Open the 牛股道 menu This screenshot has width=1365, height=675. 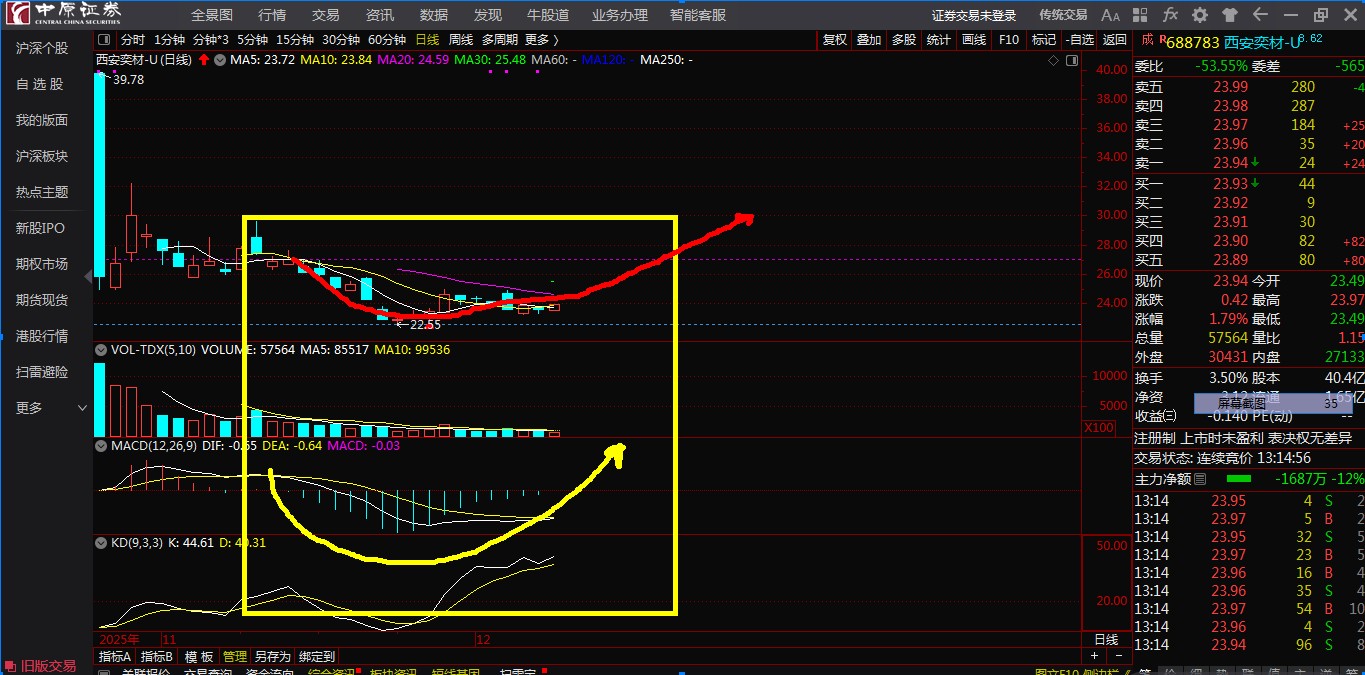point(548,15)
